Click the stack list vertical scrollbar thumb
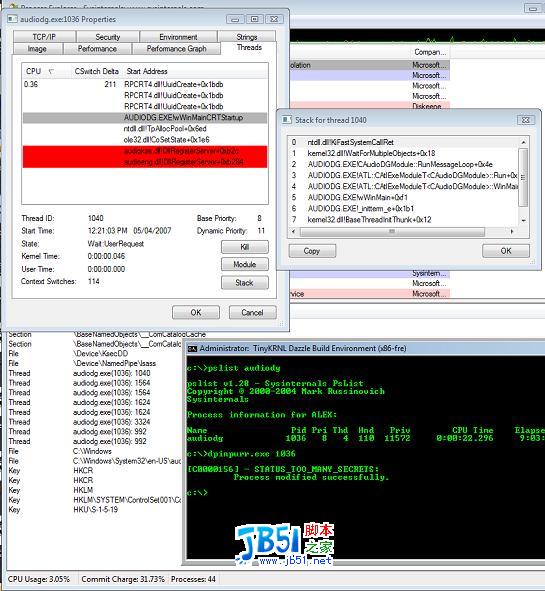 pos(524,177)
